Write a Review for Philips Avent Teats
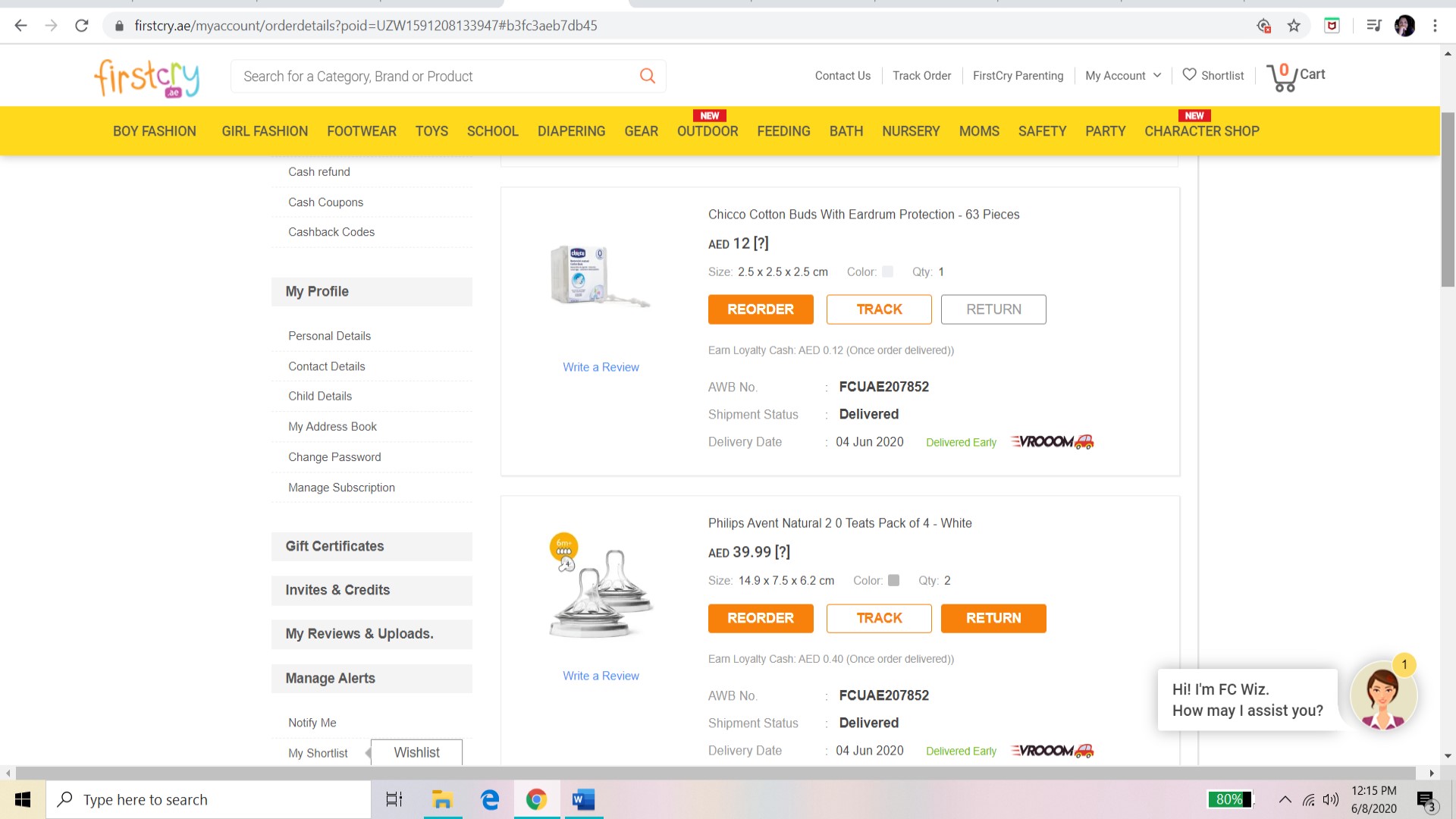1456x819 pixels. (x=601, y=676)
